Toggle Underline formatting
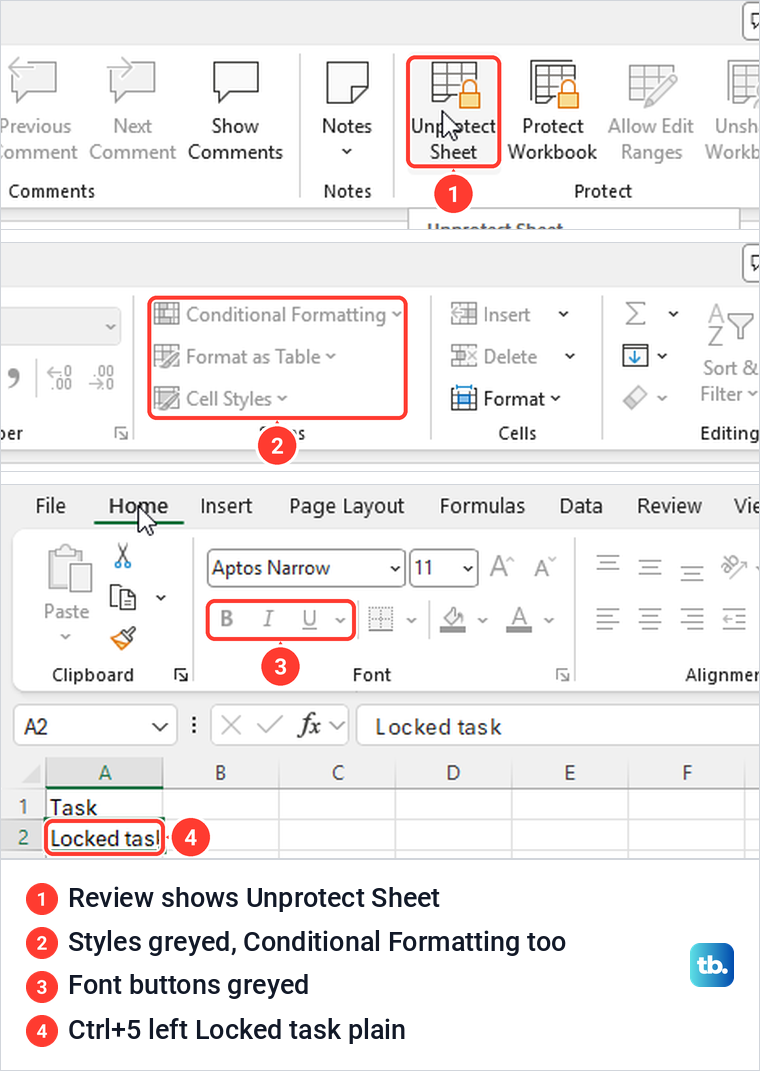 click(x=309, y=619)
